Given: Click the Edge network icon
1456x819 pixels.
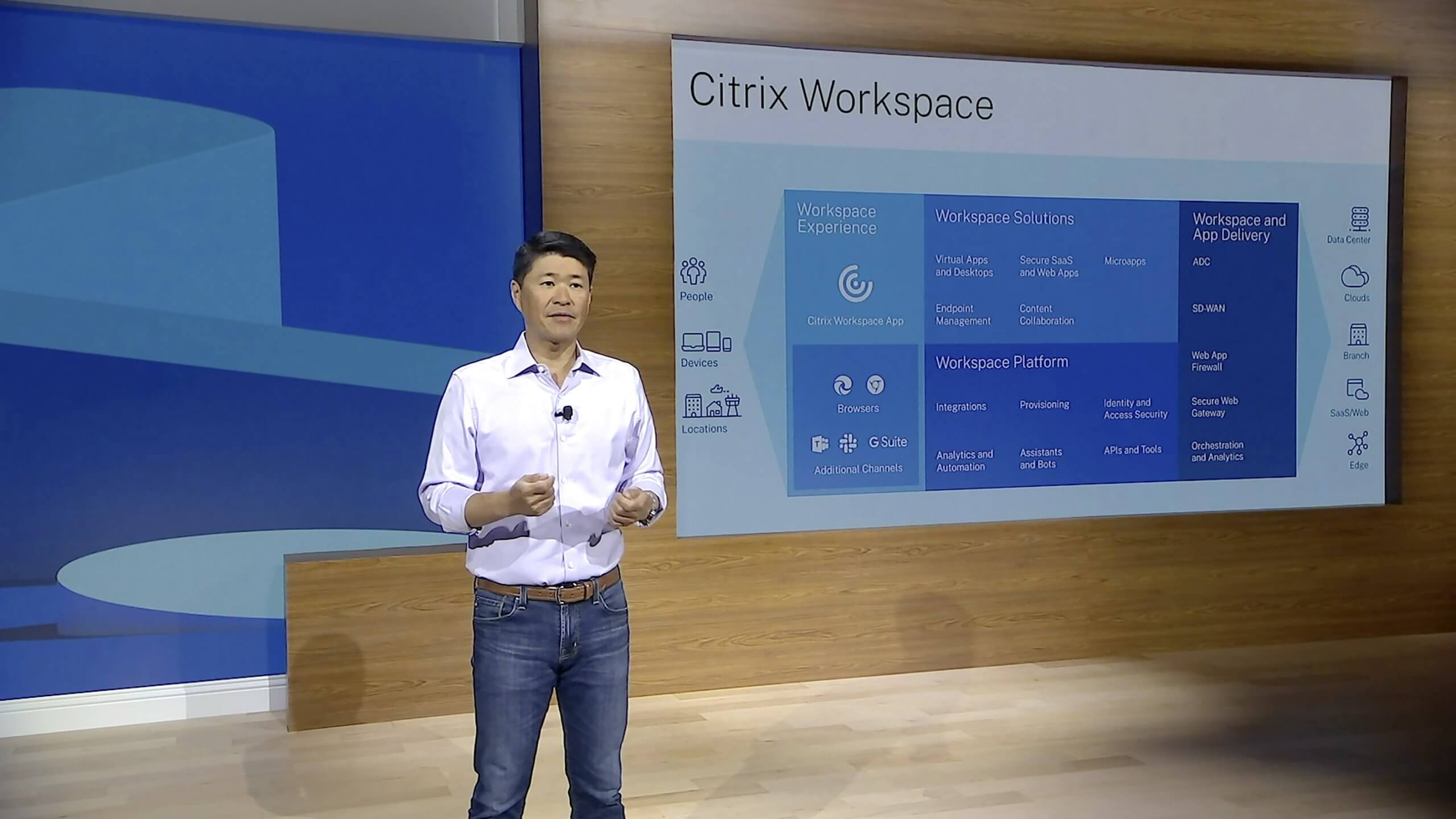Looking at the screenshot, I should 1358,444.
